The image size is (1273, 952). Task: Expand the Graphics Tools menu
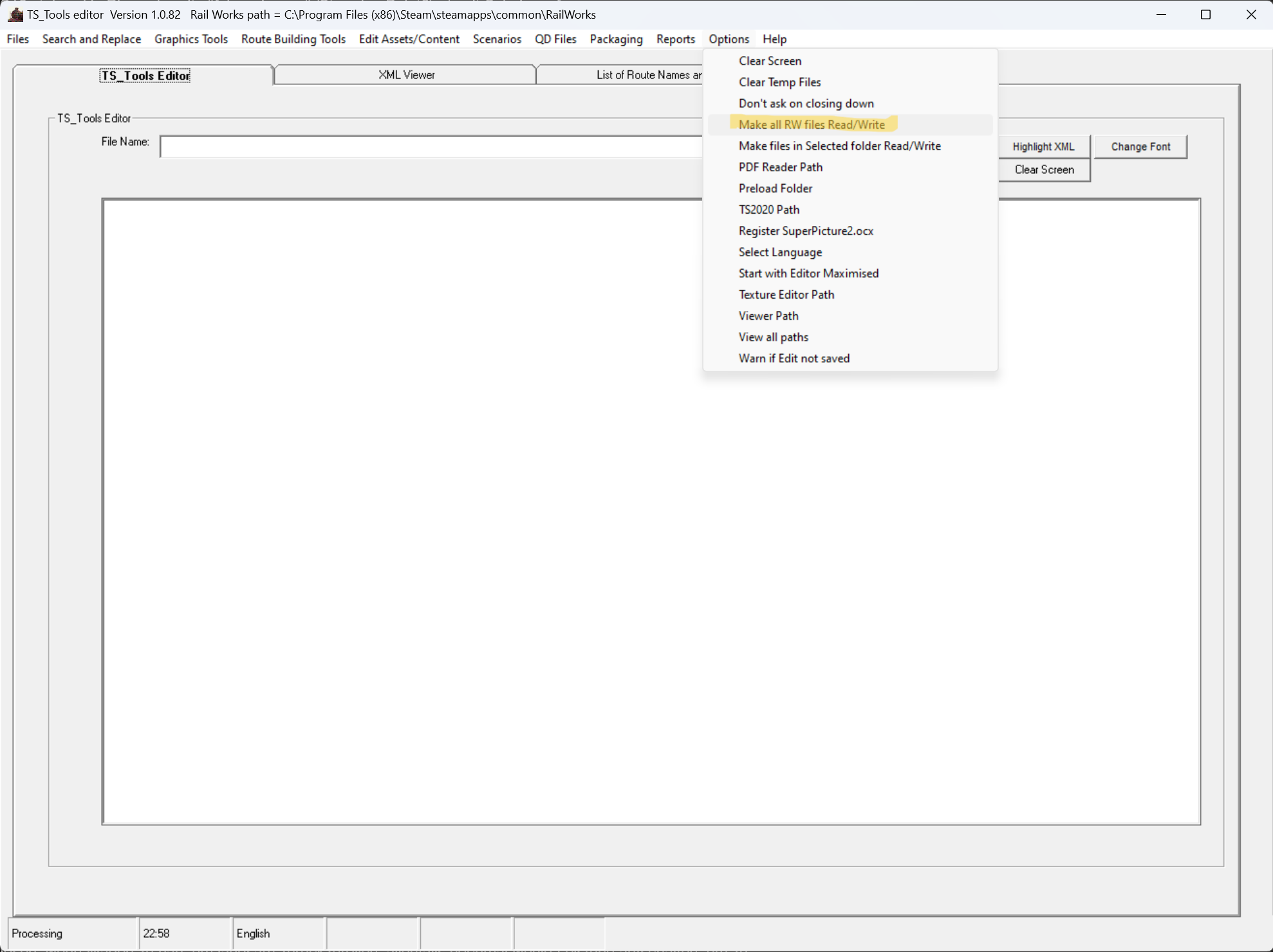190,39
